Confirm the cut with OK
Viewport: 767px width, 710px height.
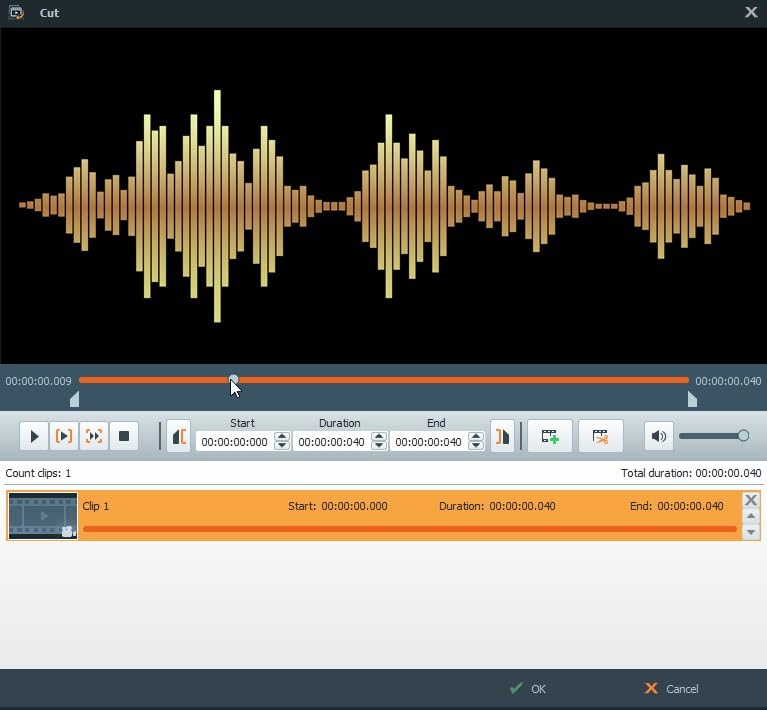pos(528,689)
